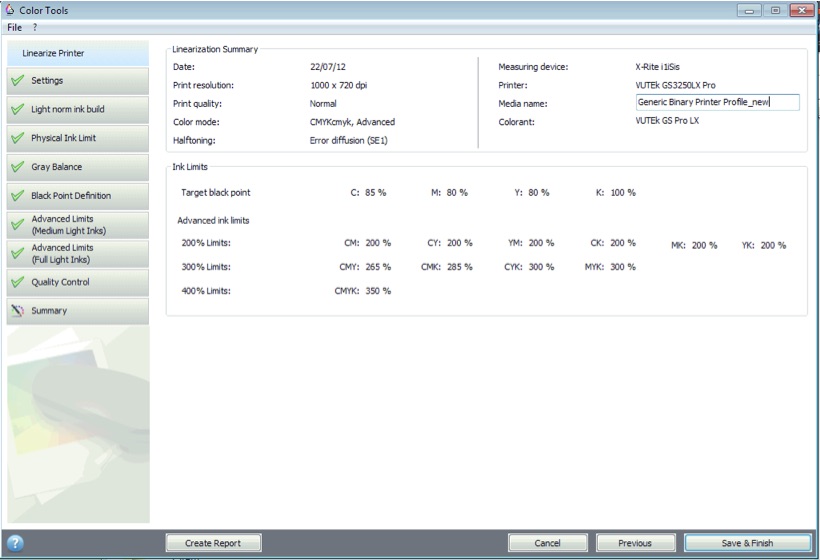The width and height of the screenshot is (820, 560).
Task: Click the blue help question mark icon
Action: click(15, 543)
